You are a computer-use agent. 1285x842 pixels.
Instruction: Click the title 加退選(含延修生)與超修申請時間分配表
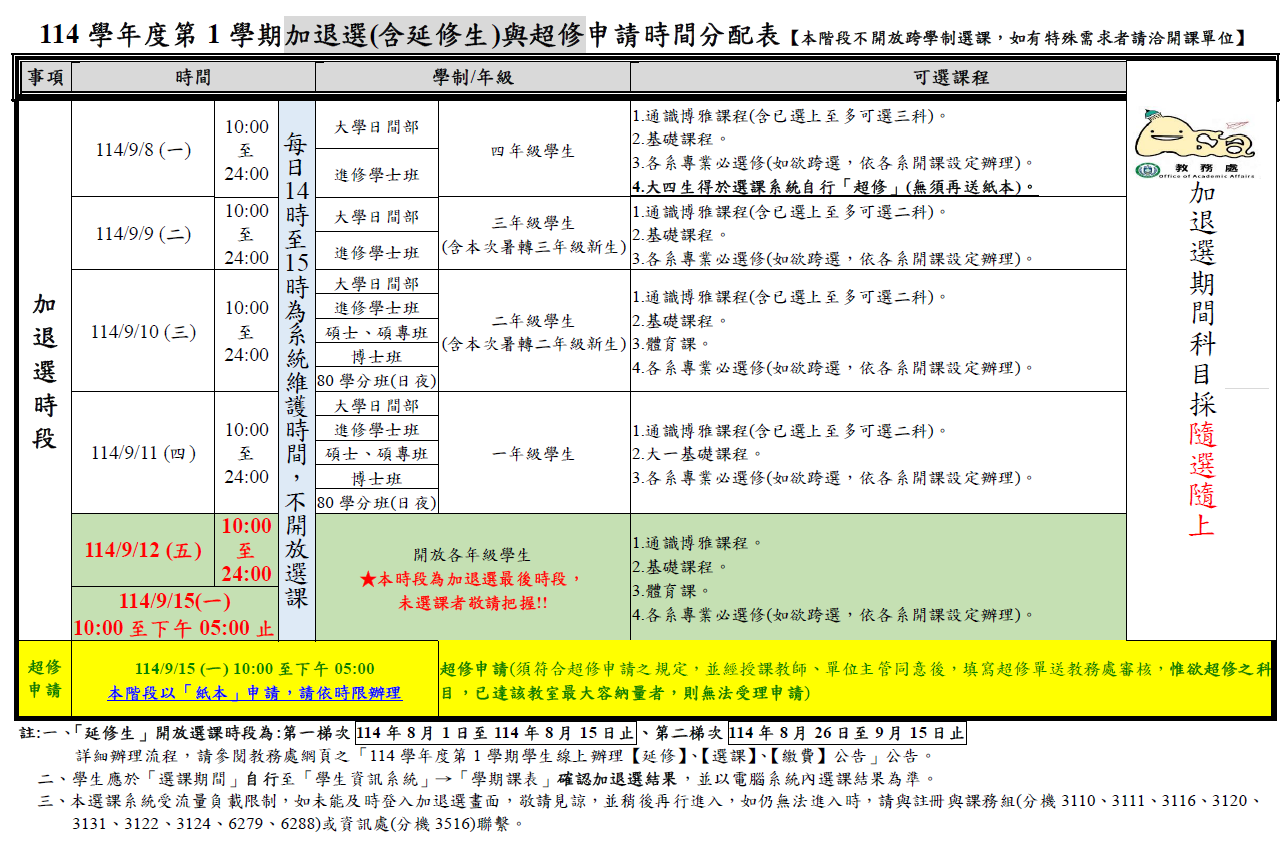[532, 35]
